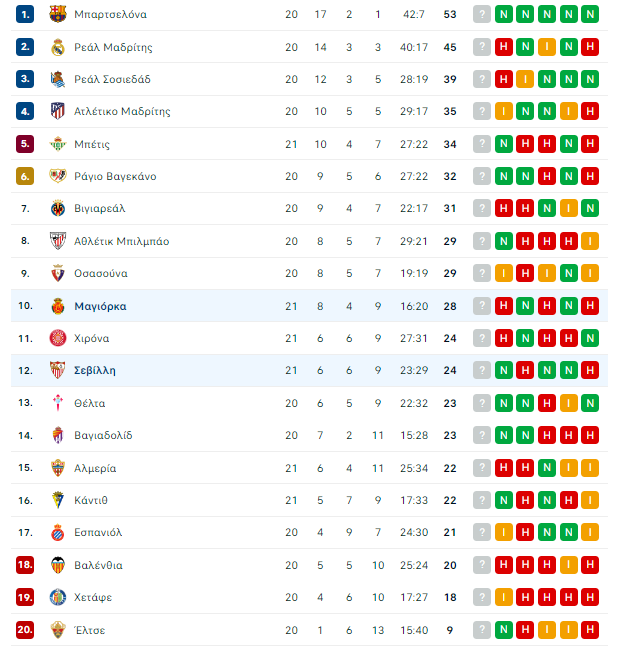Image resolution: width=617 pixels, height=649 pixels.
Task: Select the Sevilla club crest icon
Action: (x=58, y=370)
